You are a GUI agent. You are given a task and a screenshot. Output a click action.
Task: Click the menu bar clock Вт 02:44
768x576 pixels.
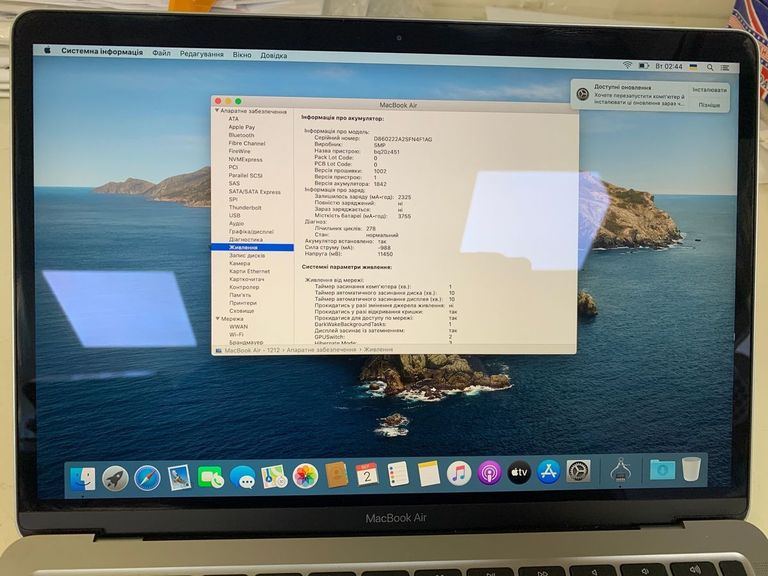(x=669, y=66)
